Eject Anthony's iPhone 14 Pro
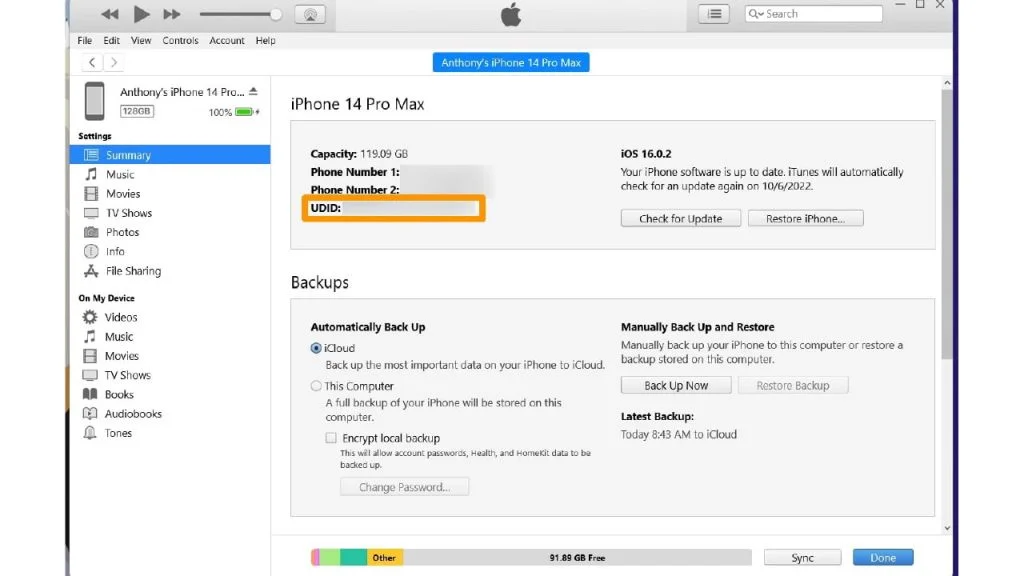 click(253, 91)
